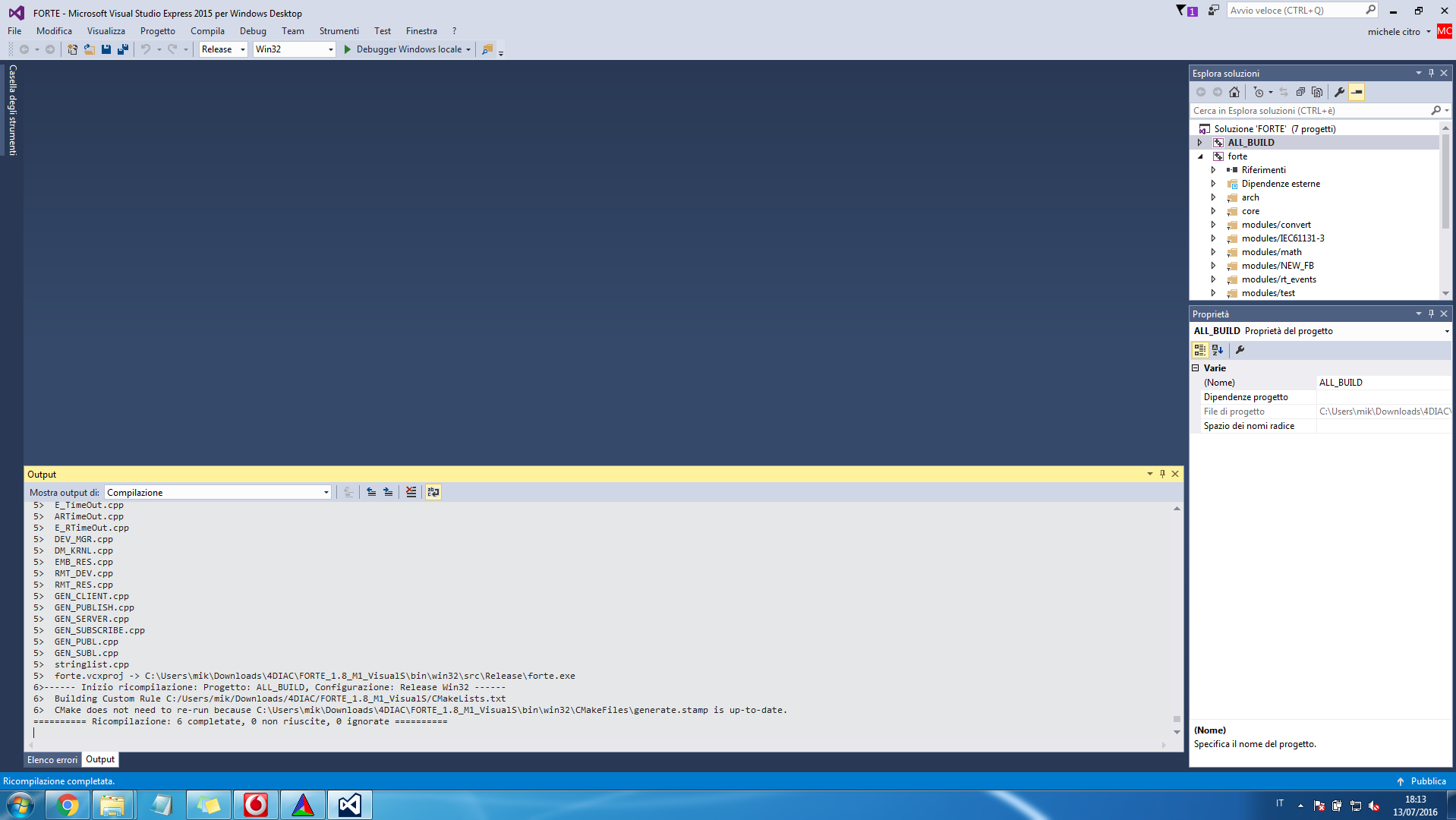Click the (Nome) property value ALL_BUILD
Viewport: 1456px width, 820px height.
click(x=1384, y=383)
